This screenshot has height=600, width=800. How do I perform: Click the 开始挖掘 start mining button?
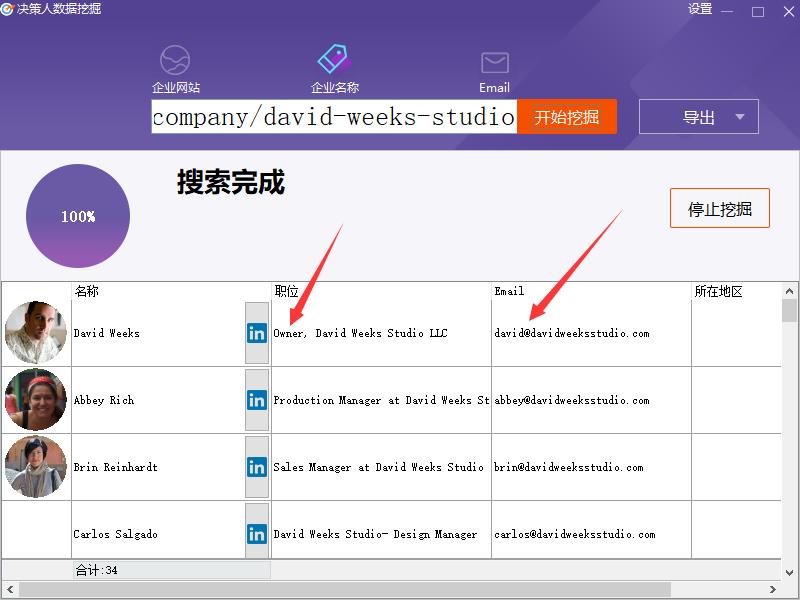pos(566,117)
